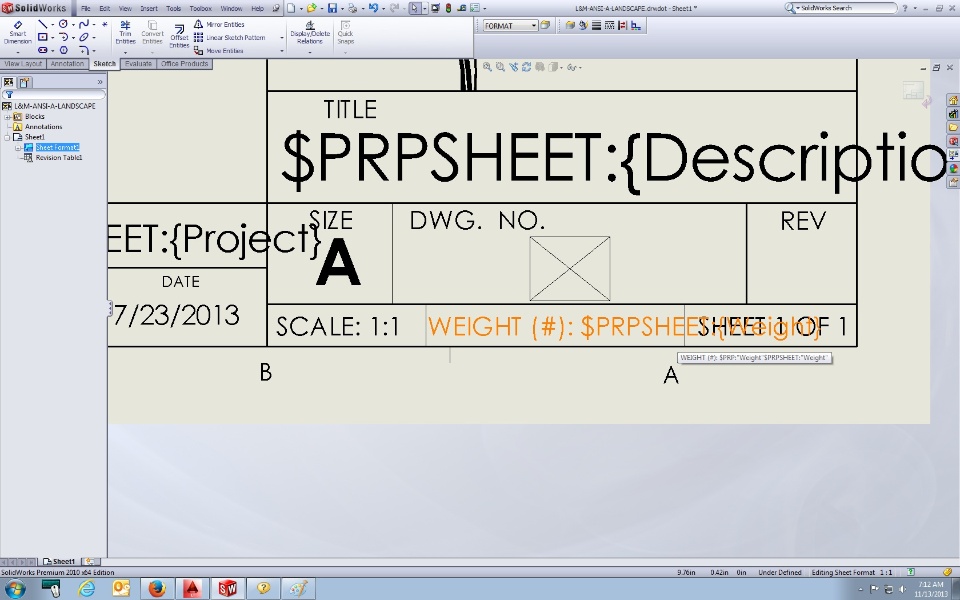Open the Windows Start menu
Viewport: 960px width, 600px height.
click(x=15, y=589)
